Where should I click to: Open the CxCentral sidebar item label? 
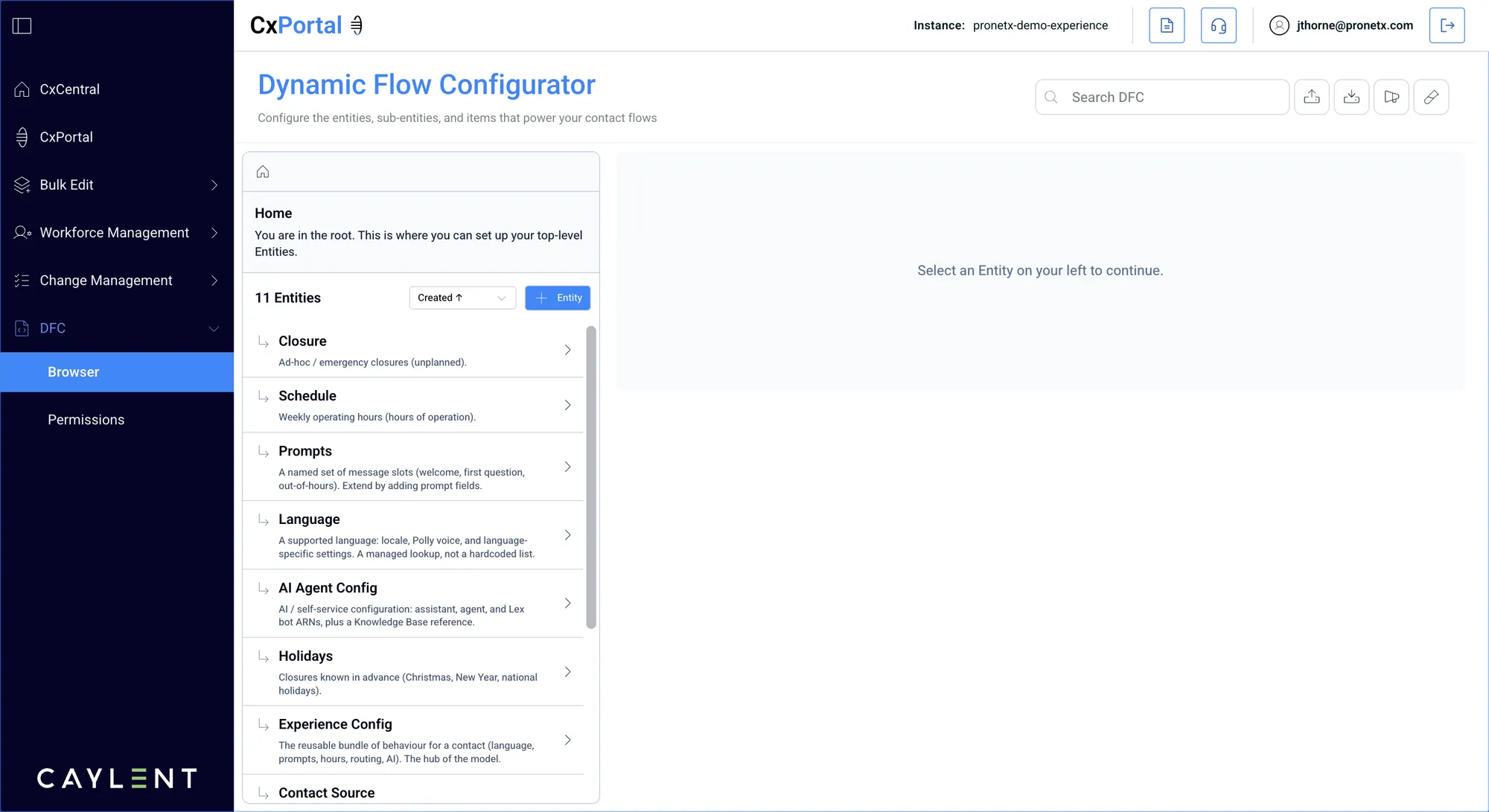(x=69, y=89)
